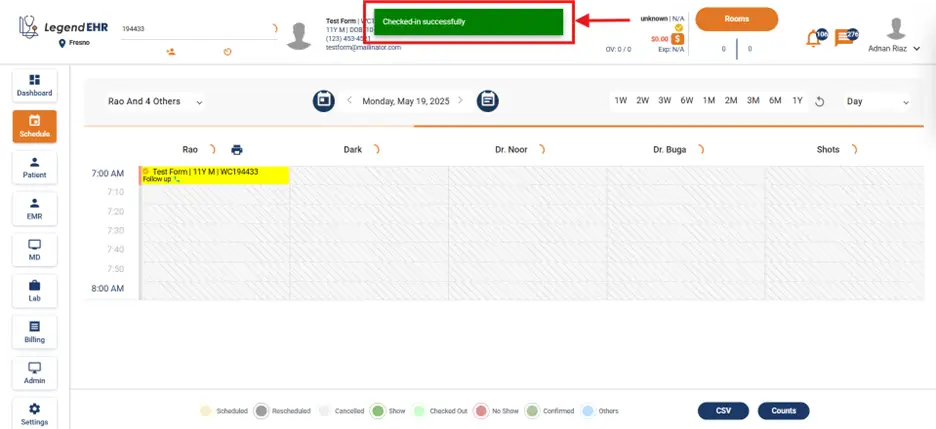
Task: Open Billing from the sidebar
Action: pyautogui.click(x=35, y=332)
